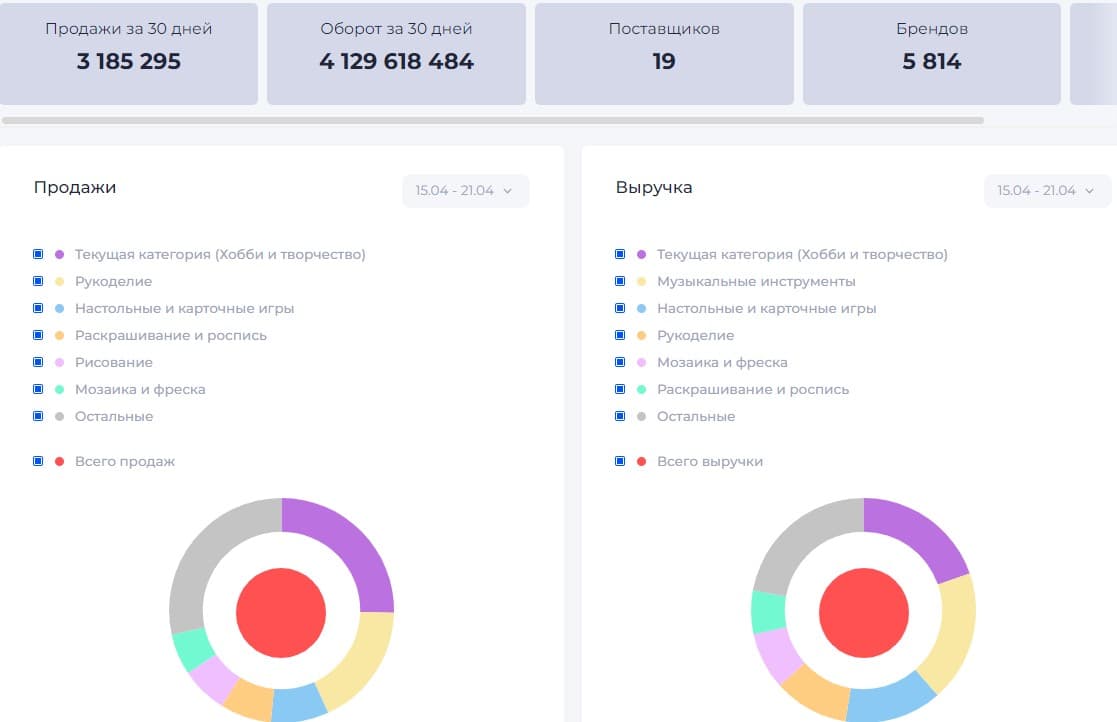
Task: Toggle the Музыкальные инструменты checkbox in Выручка
Action: tap(620, 281)
